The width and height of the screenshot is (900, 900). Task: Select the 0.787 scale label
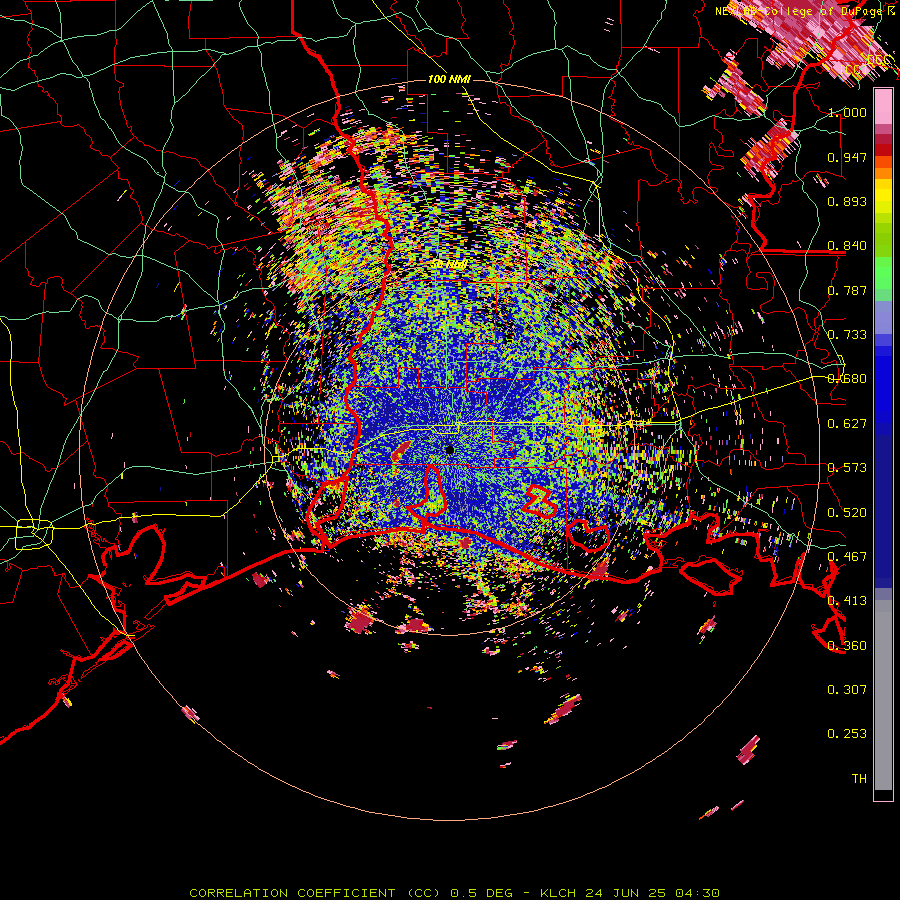[847, 290]
